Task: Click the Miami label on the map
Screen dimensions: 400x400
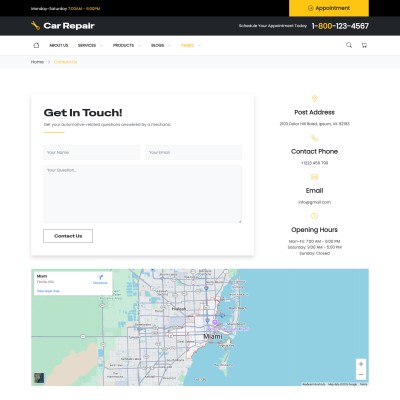Action: point(213,337)
